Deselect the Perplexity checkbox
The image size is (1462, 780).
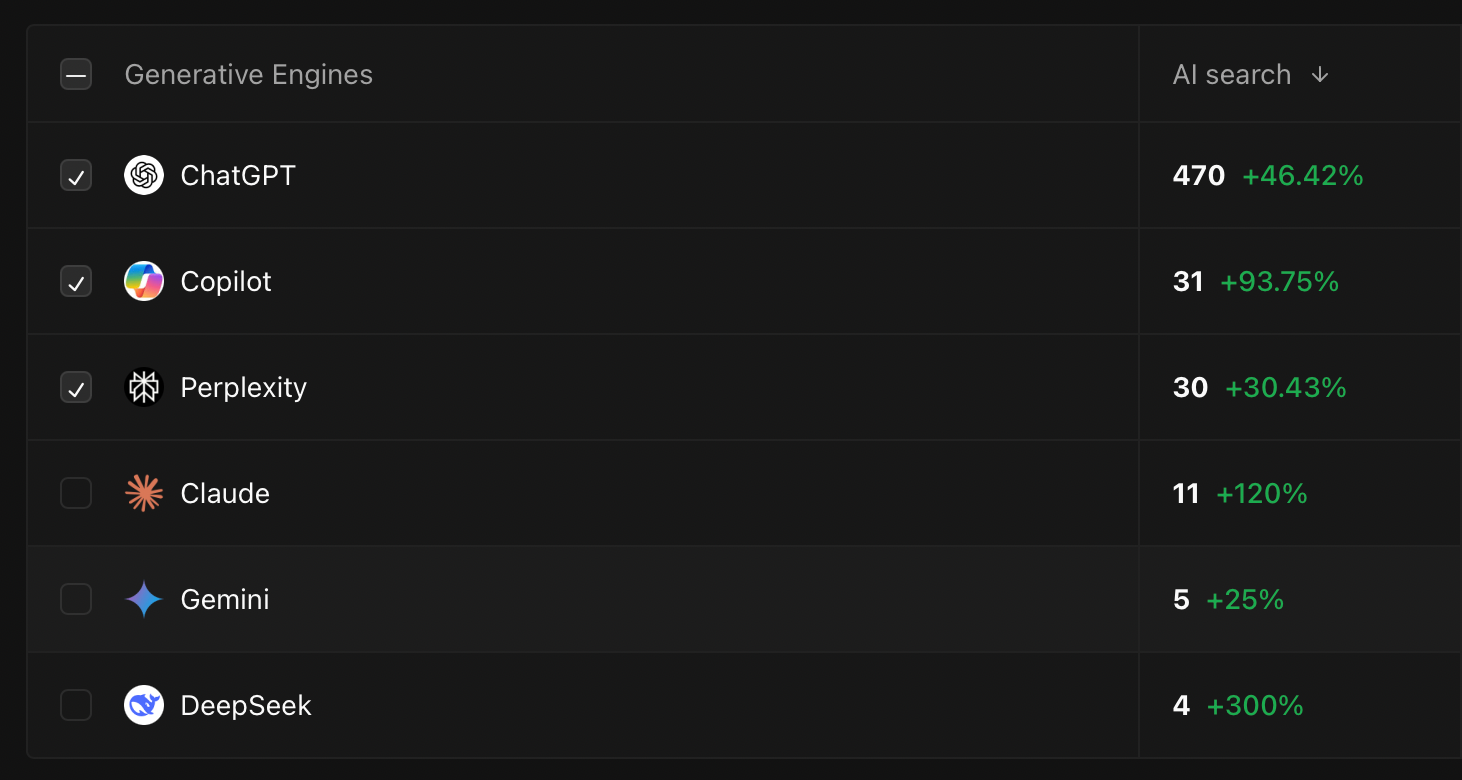tap(76, 388)
